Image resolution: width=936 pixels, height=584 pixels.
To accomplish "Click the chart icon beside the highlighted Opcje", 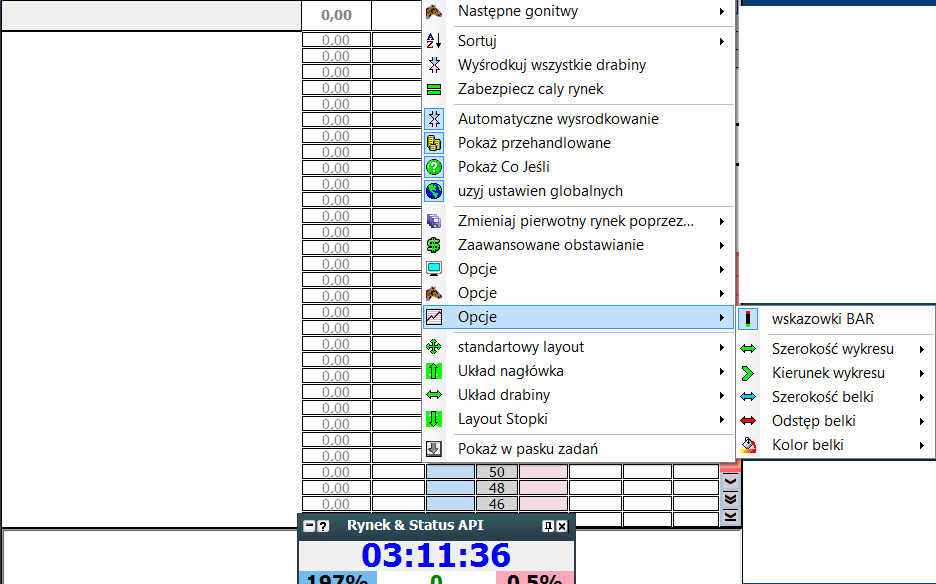I will 434,317.
